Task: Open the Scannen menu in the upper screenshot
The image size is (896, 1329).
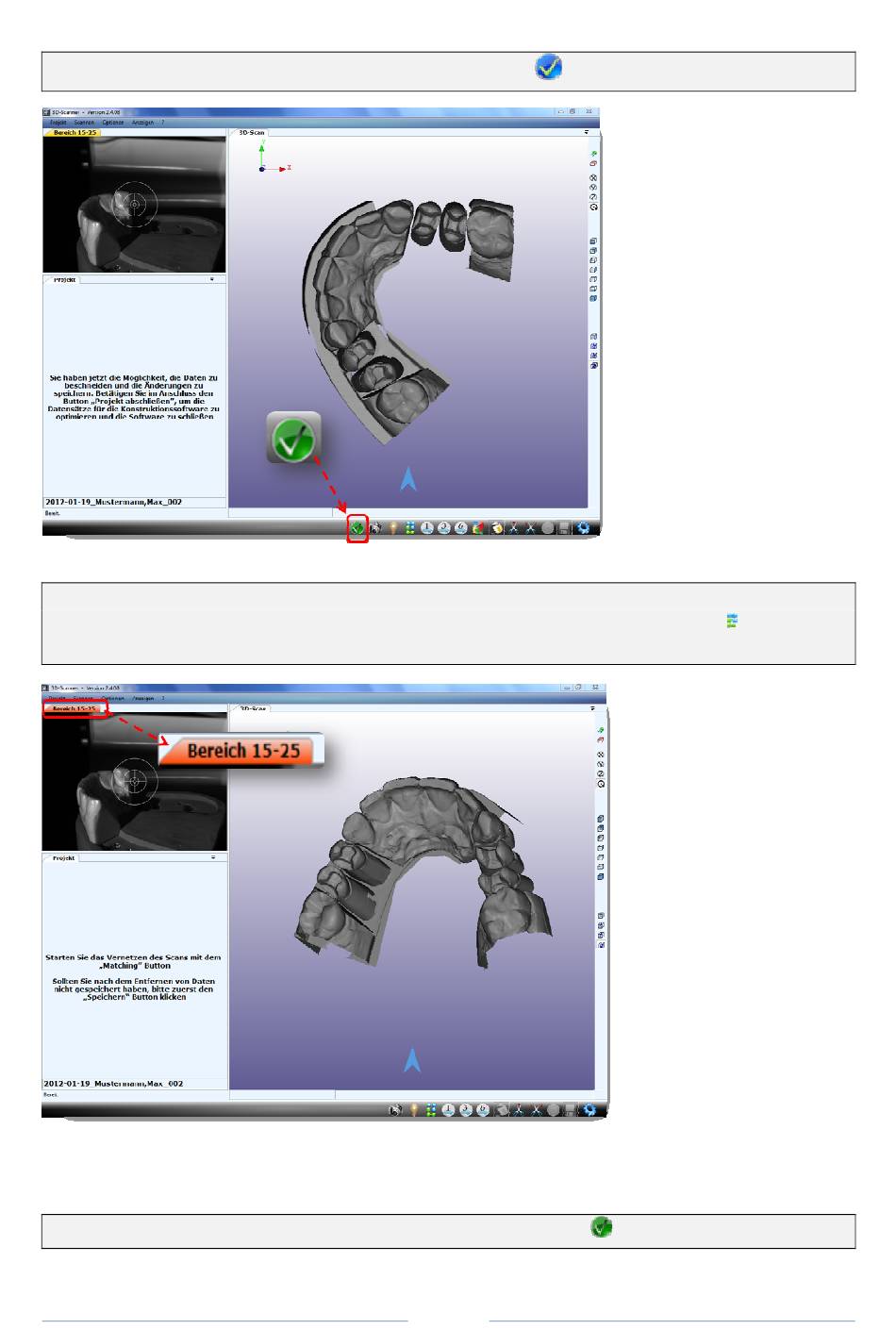Action: tap(84, 122)
